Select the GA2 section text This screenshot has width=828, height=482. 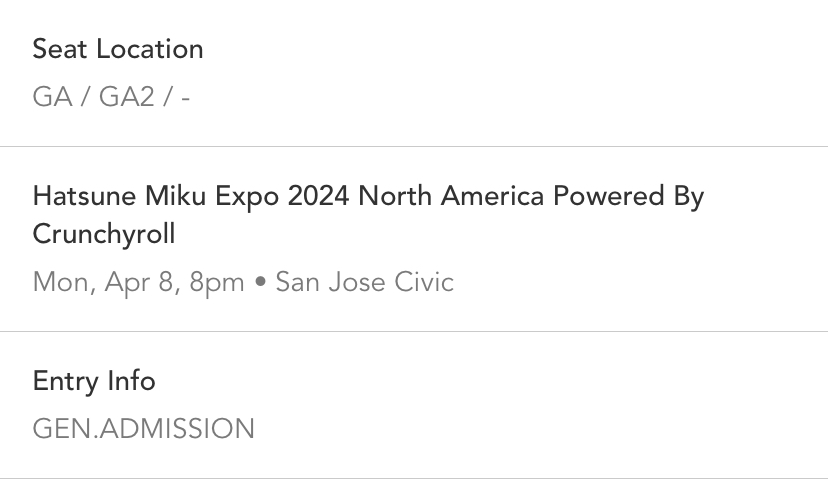pyautogui.click(x=126, y=99)
